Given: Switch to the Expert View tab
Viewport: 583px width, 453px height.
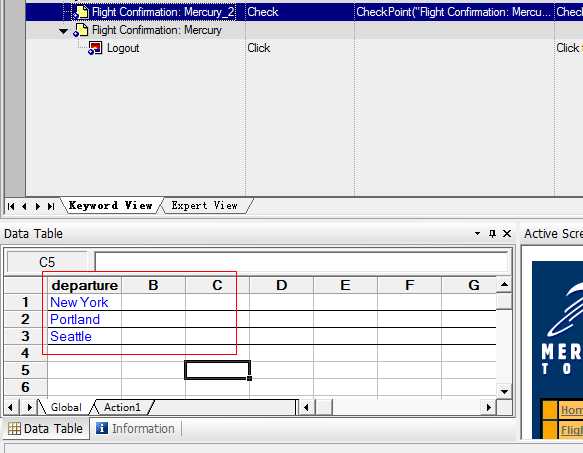Looking at the screenshot, I should 204,205.
